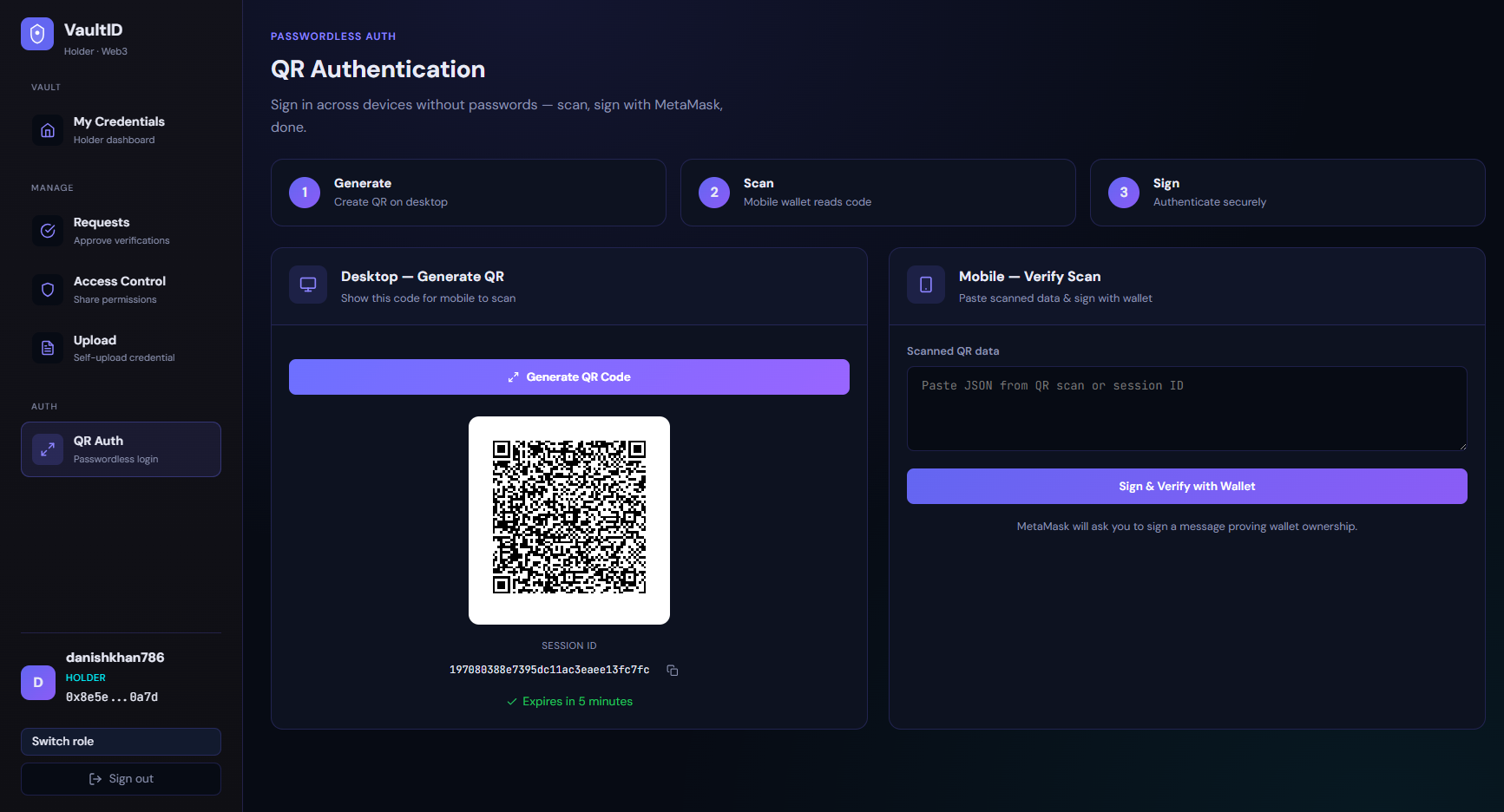Click the VaultID brand name
Viewport: 1504px width, 812px height.
click(x=94, y=30)
